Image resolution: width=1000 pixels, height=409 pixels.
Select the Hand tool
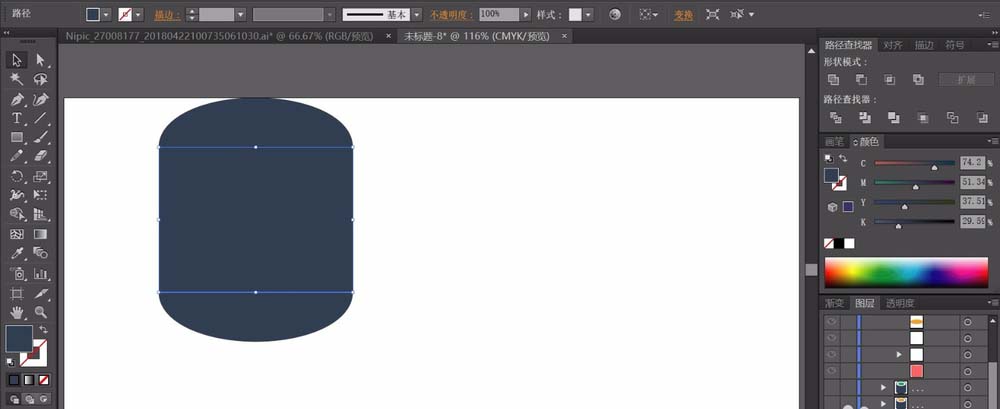(17, 312)
